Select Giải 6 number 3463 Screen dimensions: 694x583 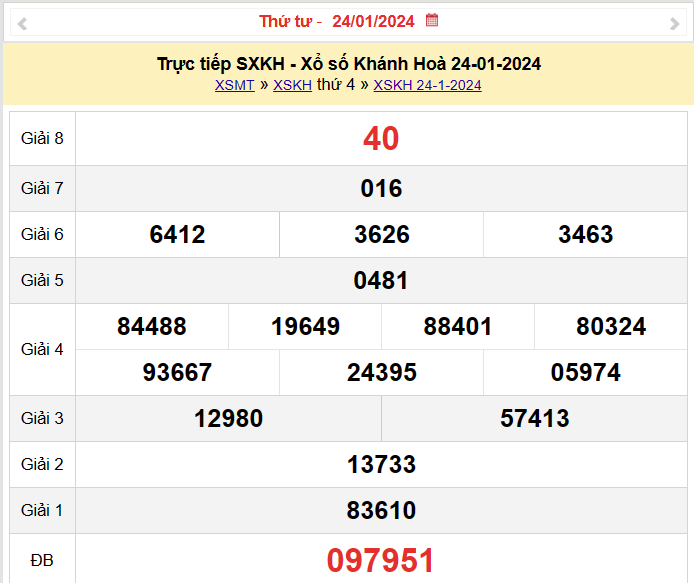(586, 234)
